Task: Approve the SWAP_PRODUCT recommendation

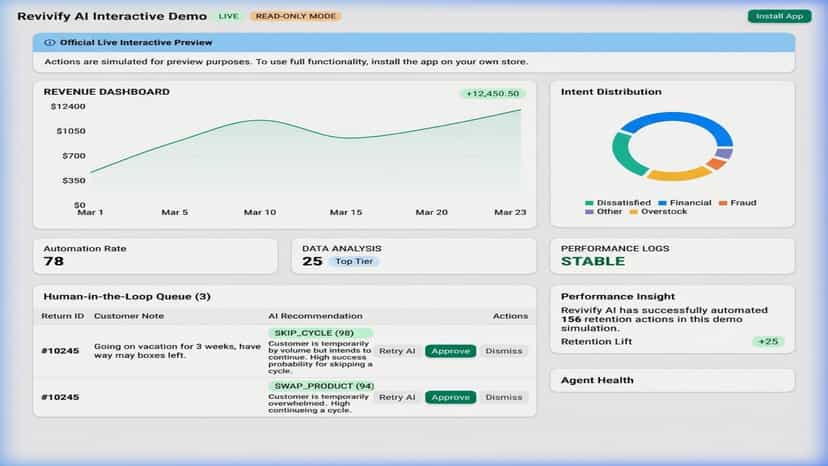Action: 450,397
